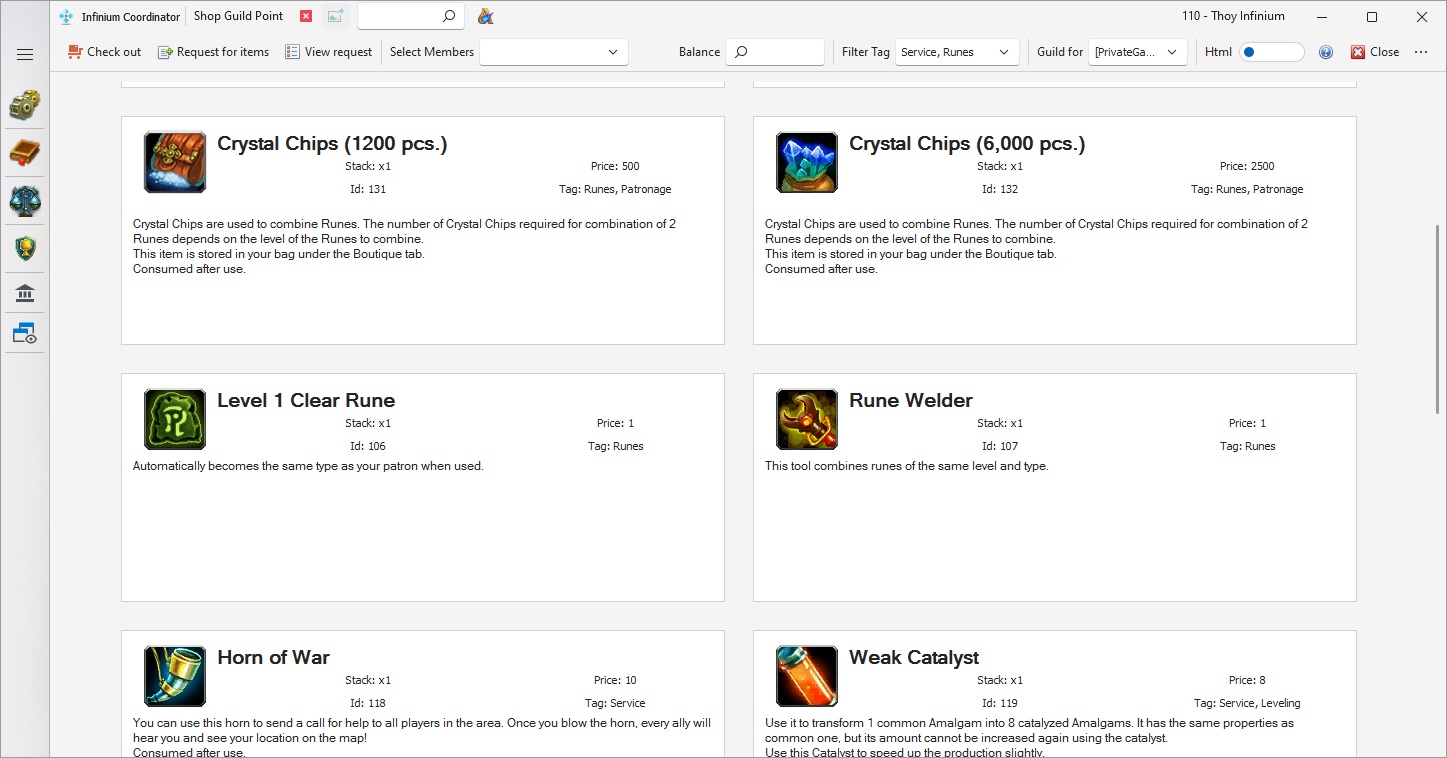The height and width of the screenshot is (758, 1447).
Task: Click the blue help question mark icon
Action: (1326, 52)
